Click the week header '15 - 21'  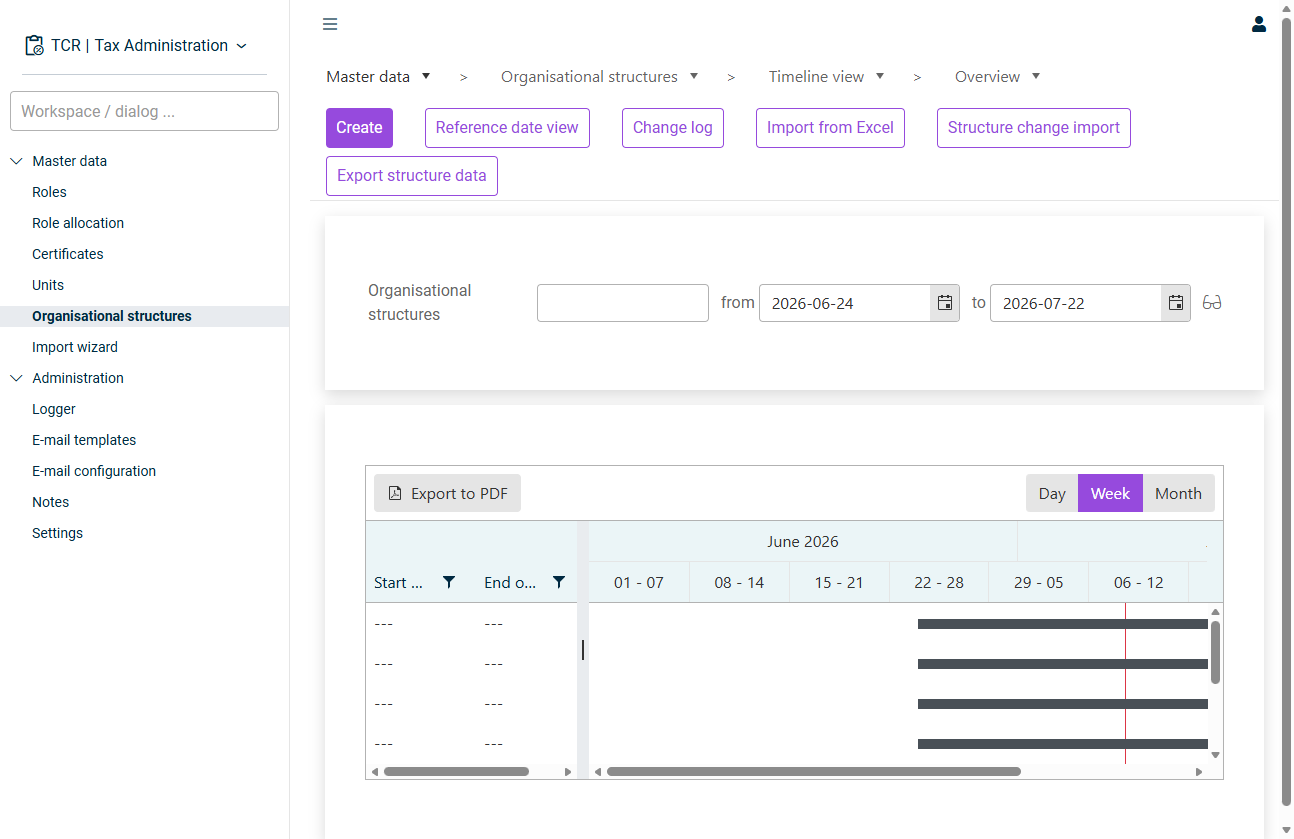[839, 582]
